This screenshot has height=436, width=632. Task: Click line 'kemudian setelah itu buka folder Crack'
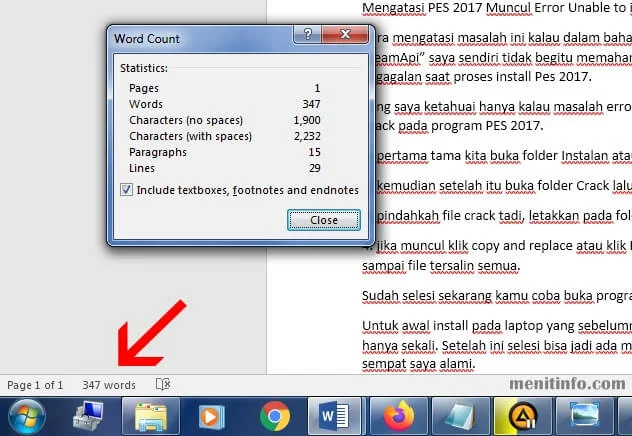coord(493,186)
